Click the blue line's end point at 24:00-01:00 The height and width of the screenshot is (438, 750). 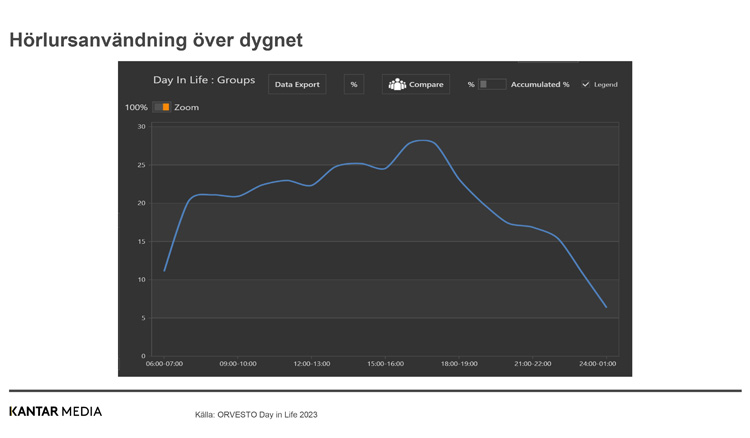click(606, 307)
